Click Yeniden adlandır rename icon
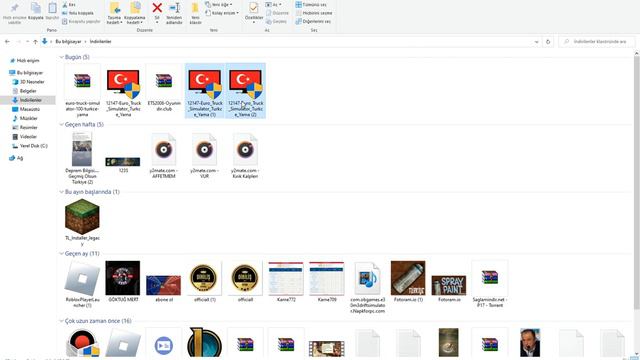The height and width of the screenshot is (360, 640). (x=174, y=13)
